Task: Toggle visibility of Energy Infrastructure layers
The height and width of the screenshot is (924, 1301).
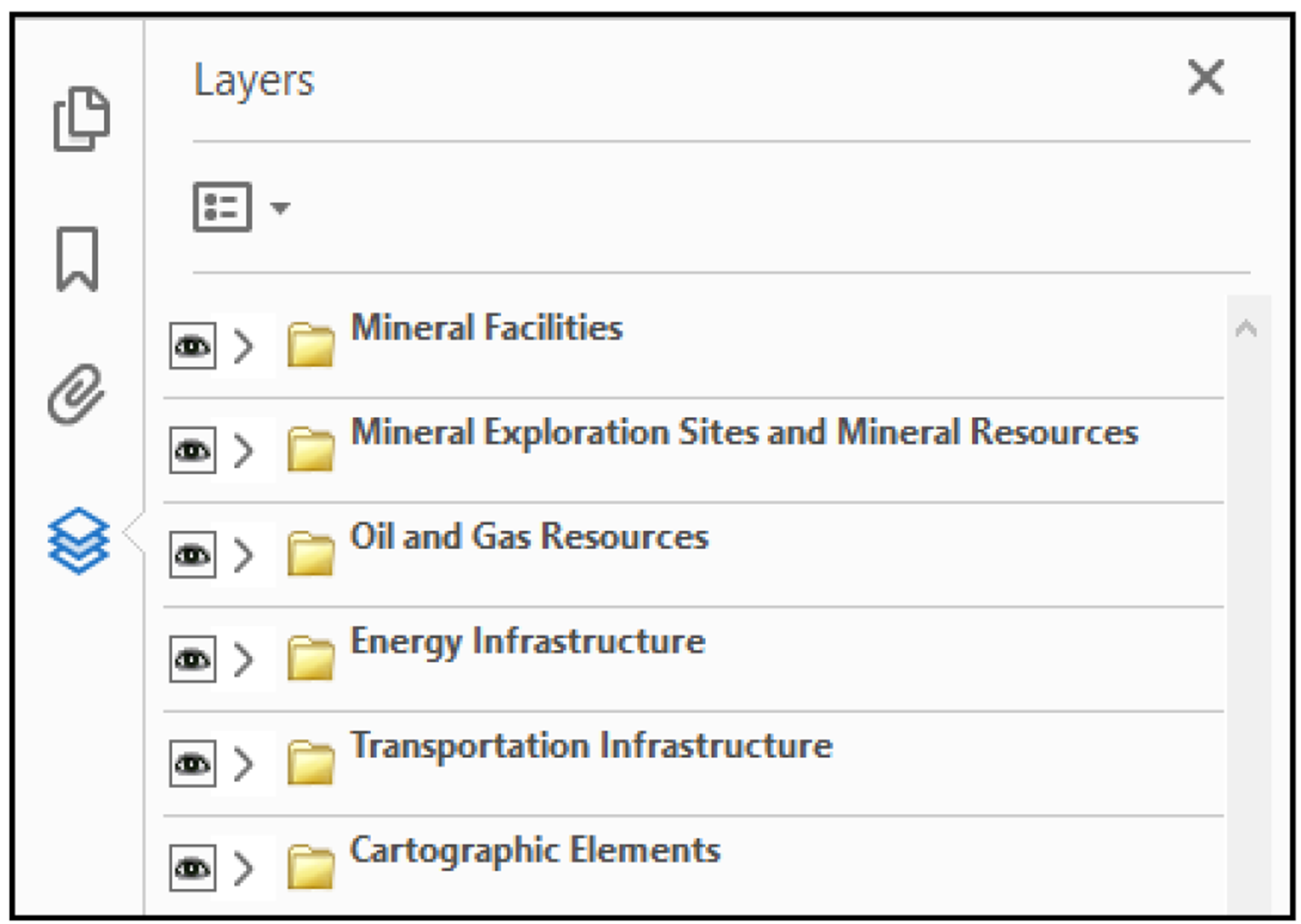Action: 192,659
